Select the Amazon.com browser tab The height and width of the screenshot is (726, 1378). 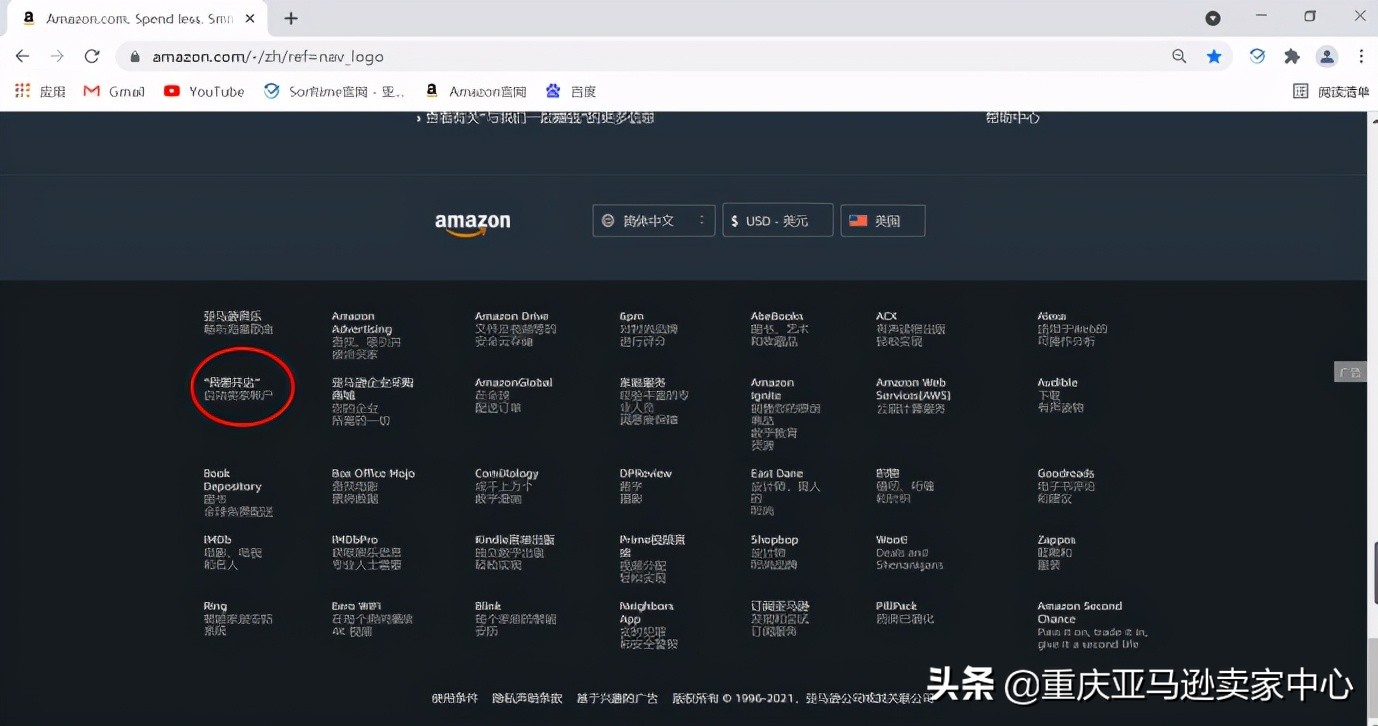tap(130, 16)
